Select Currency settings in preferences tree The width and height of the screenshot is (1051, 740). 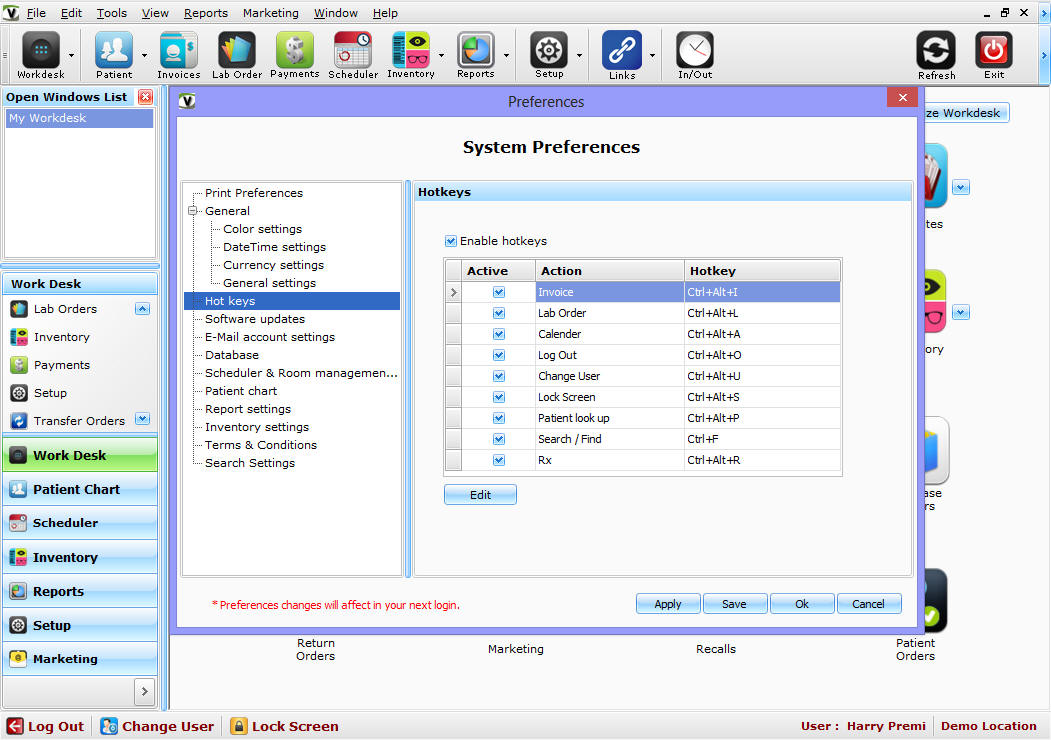tap(273, 265)
